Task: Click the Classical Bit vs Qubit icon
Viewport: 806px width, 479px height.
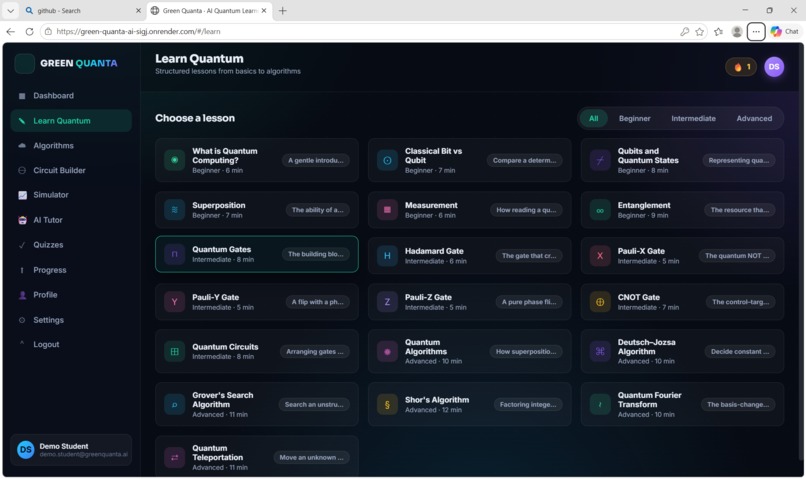Action: click(387, 160)
